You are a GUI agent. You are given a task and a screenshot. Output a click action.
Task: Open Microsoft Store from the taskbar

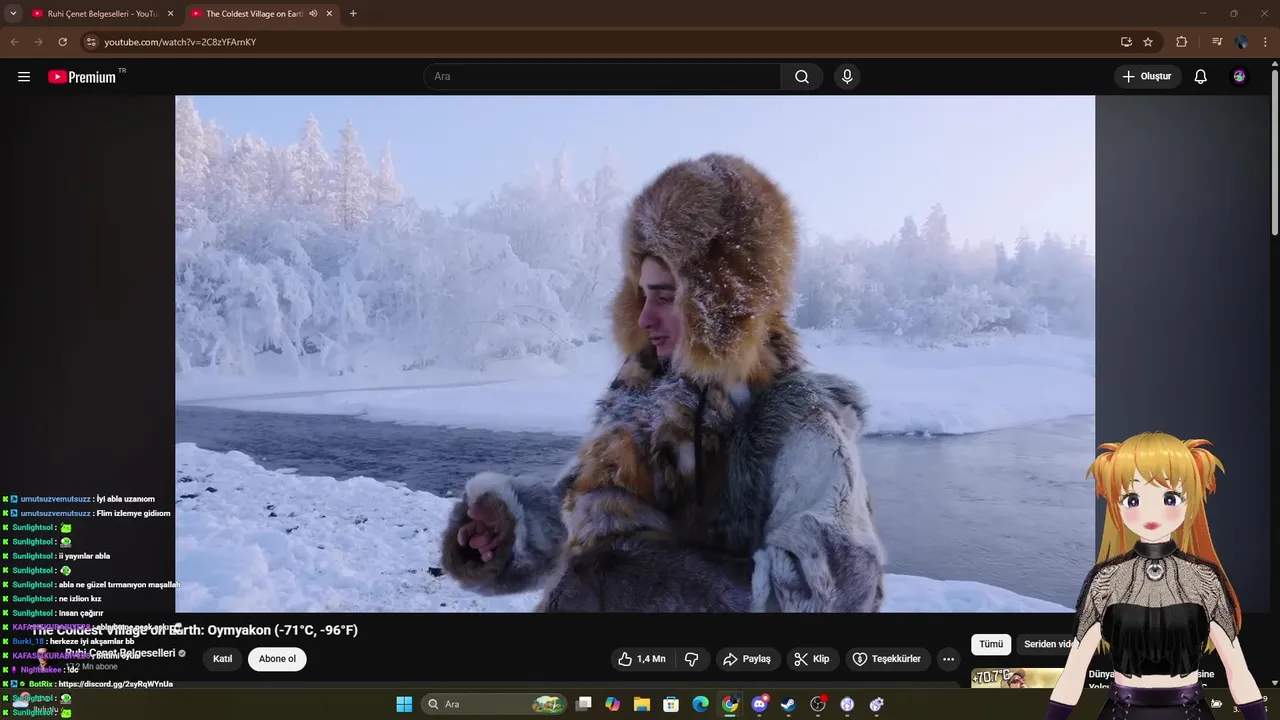[671, 704]
